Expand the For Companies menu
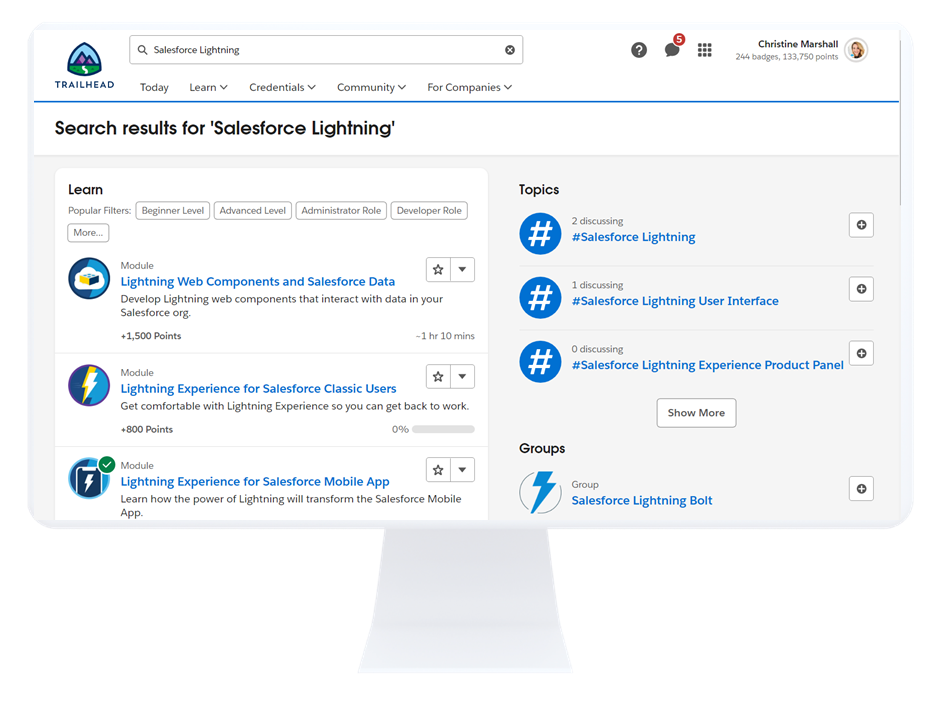 [469, 87]
